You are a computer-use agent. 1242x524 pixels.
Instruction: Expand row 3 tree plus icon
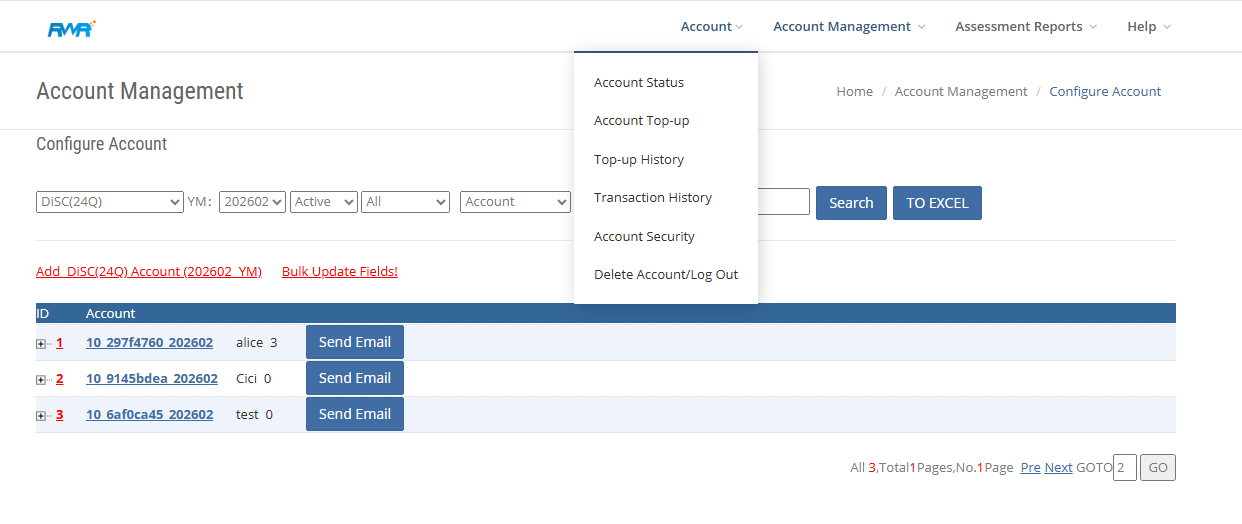coord(41,416)
